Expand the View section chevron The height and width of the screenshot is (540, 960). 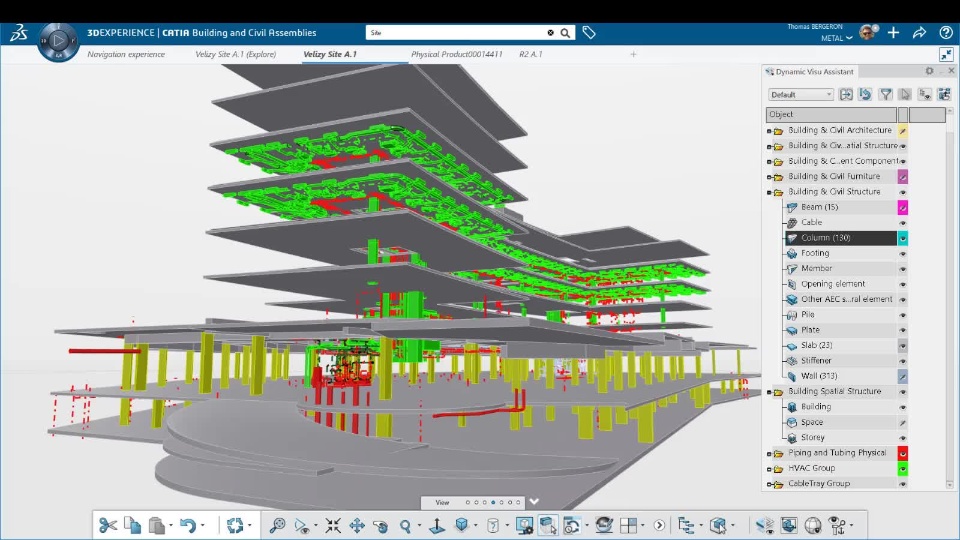pyautogui.click(x=534, y=501)
